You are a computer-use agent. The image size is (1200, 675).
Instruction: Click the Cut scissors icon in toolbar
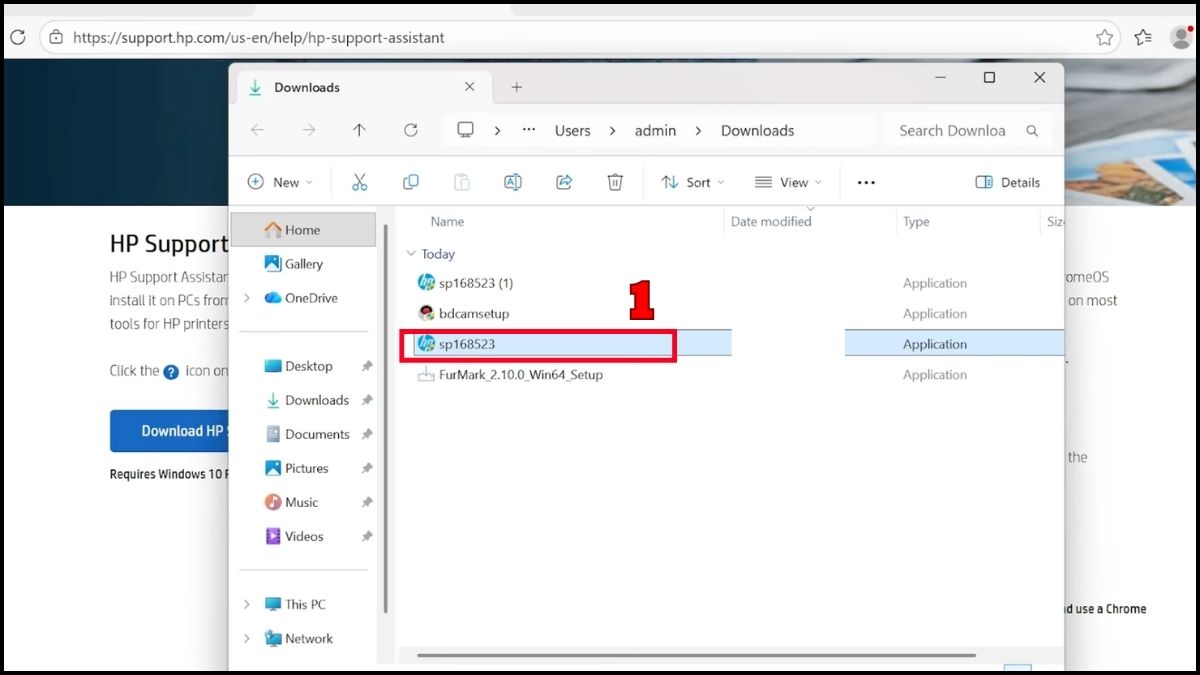360,182
